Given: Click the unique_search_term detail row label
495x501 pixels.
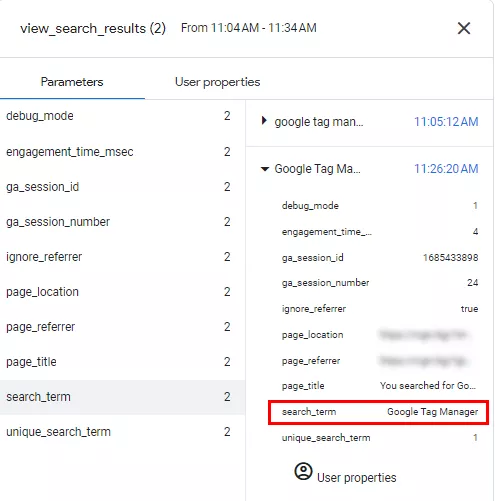Looking at the screenshot, I should click(x=326, y=438).
